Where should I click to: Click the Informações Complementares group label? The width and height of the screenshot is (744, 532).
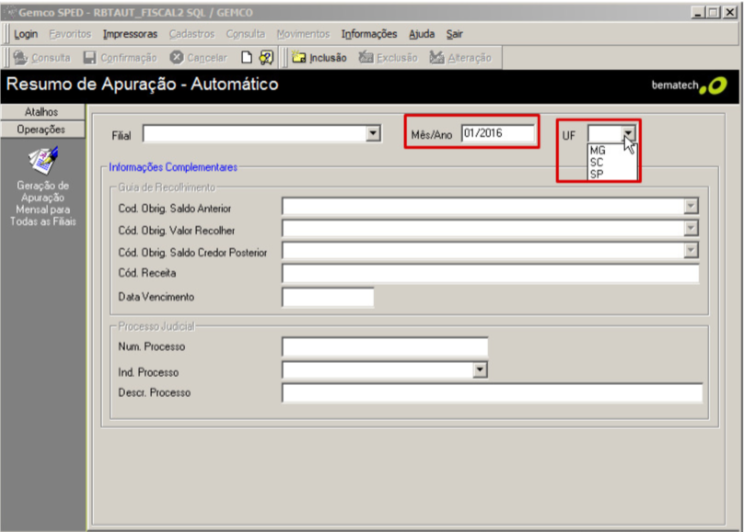tap(173, 168)
